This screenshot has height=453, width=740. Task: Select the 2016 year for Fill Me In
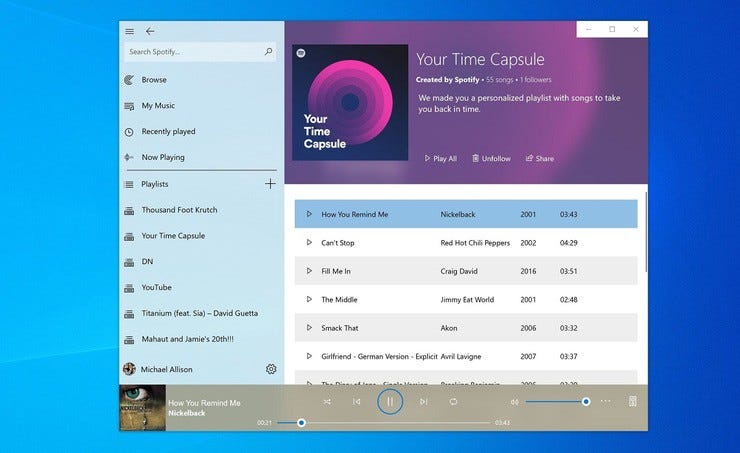pyautogui.click(x=528, y=271)
